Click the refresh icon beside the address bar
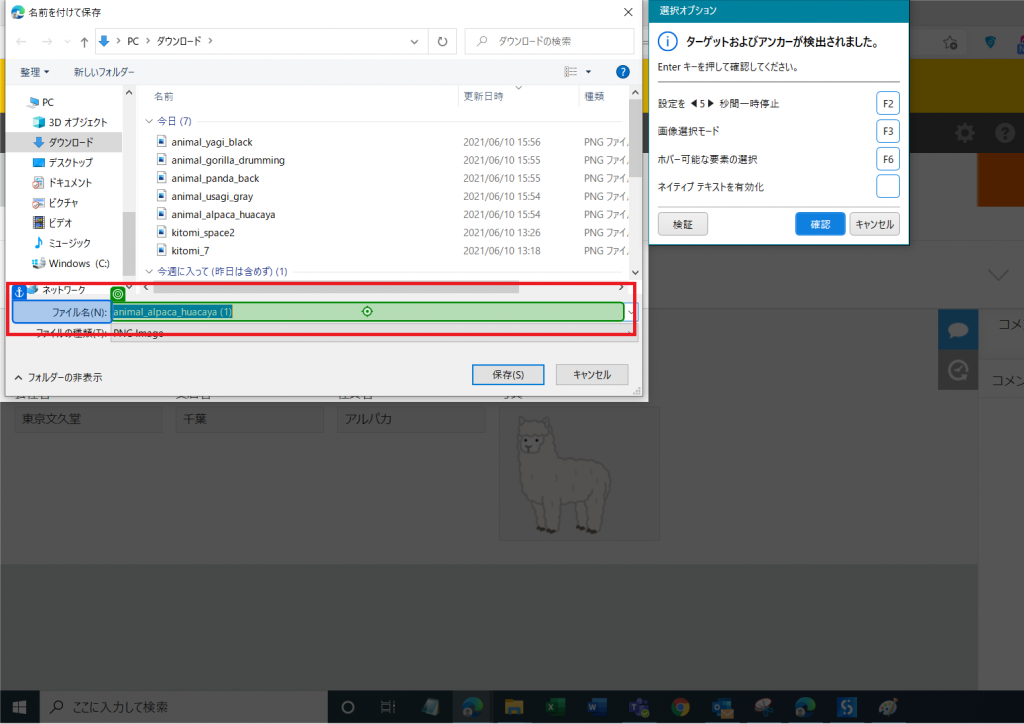Screen dimensions: 1024x724 coord(442,41)
